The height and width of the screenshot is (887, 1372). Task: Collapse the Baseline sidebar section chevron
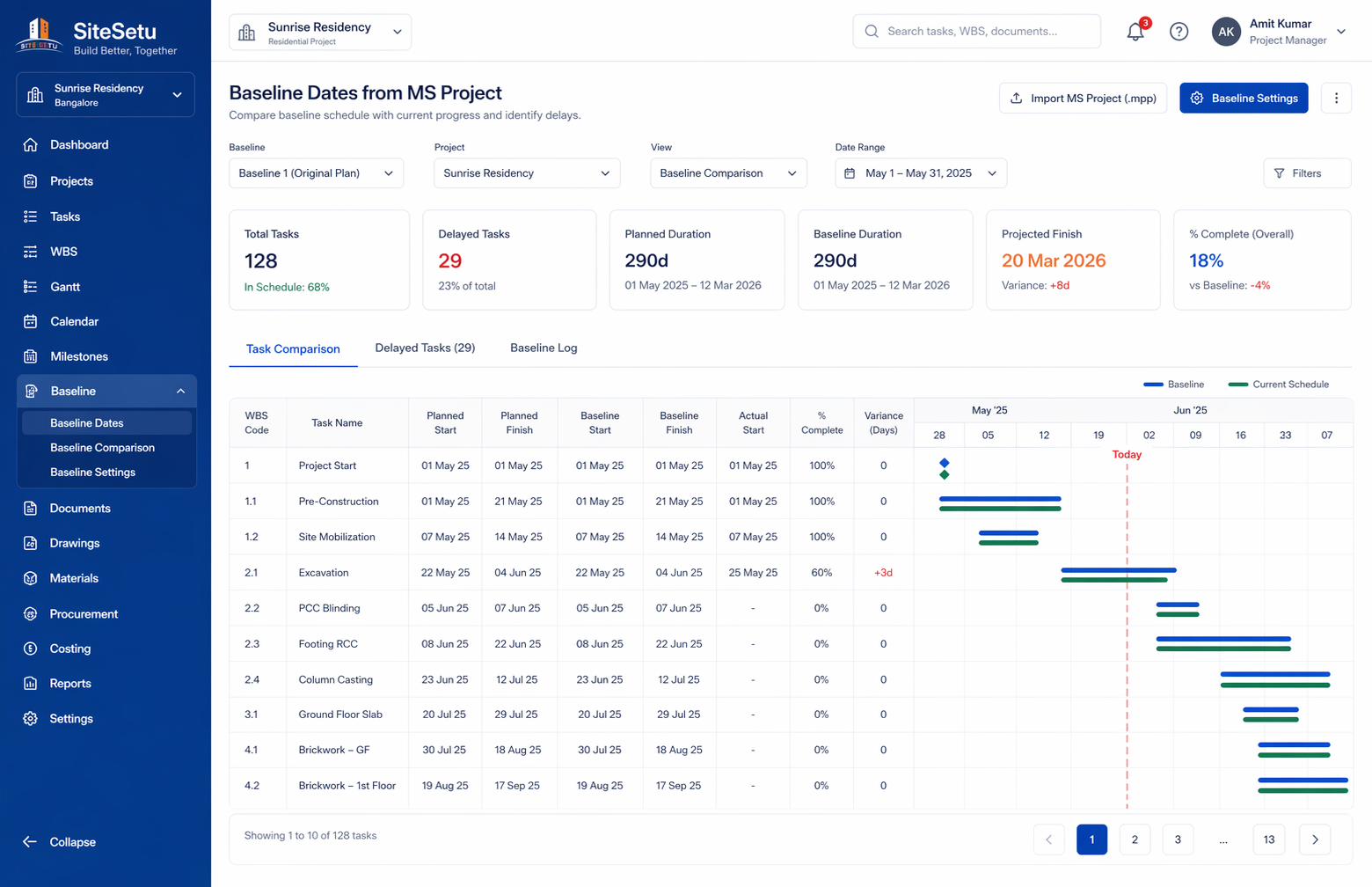[x=180, y=392]
